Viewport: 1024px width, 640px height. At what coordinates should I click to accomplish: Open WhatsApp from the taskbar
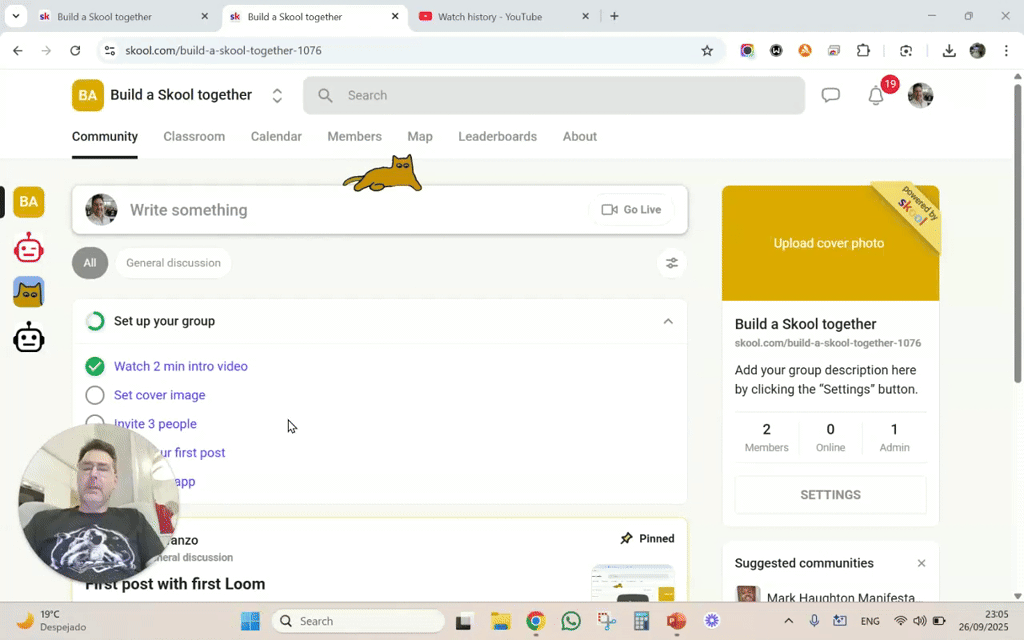pyautogui.click(x=571, y=621)
